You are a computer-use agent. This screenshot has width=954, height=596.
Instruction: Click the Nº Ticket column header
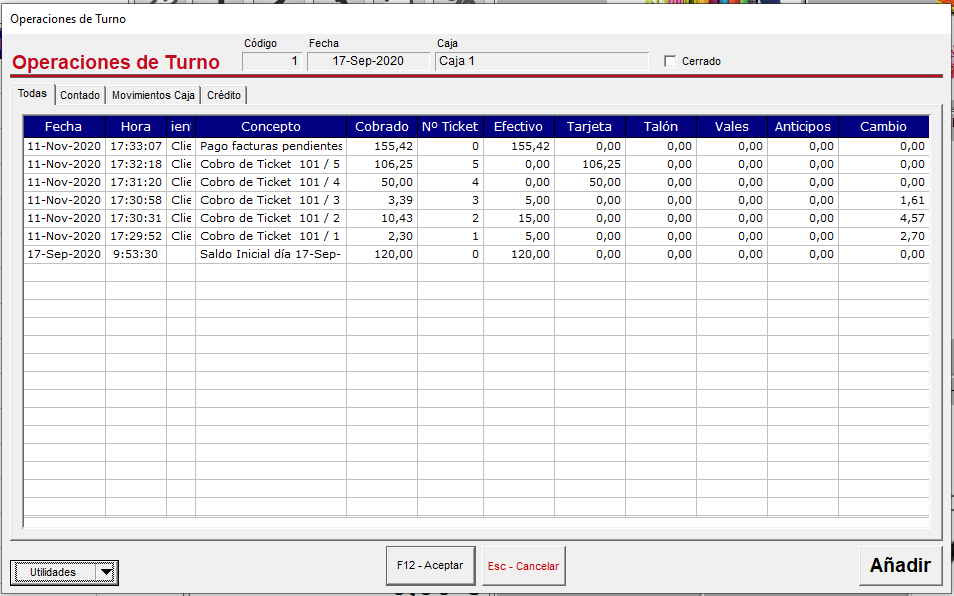point(450,126)
